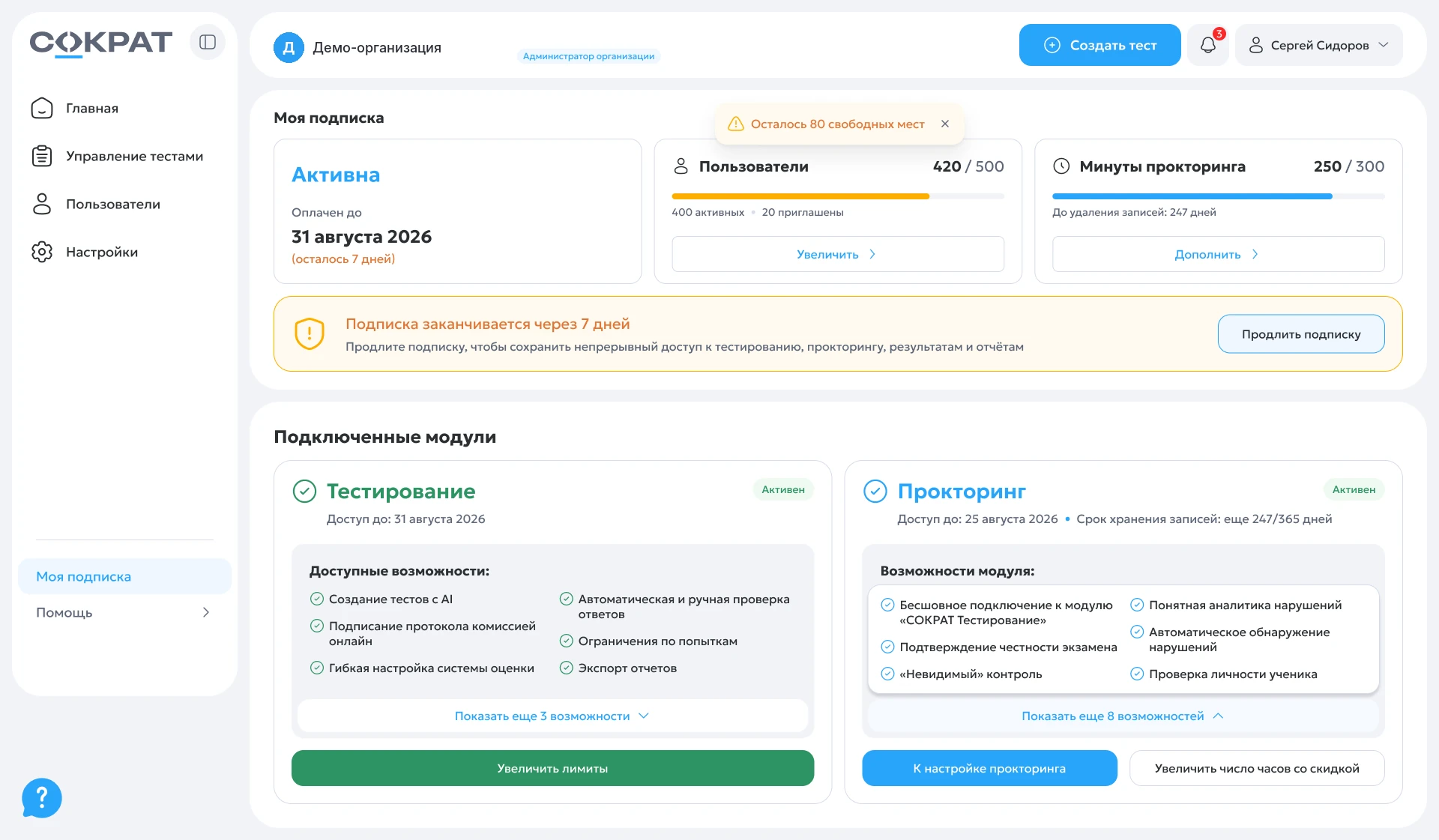The height and width of the screenshot is (840, 1439).
Task: Click the warning triangle in the toast
Action: (x=736, y=124)
